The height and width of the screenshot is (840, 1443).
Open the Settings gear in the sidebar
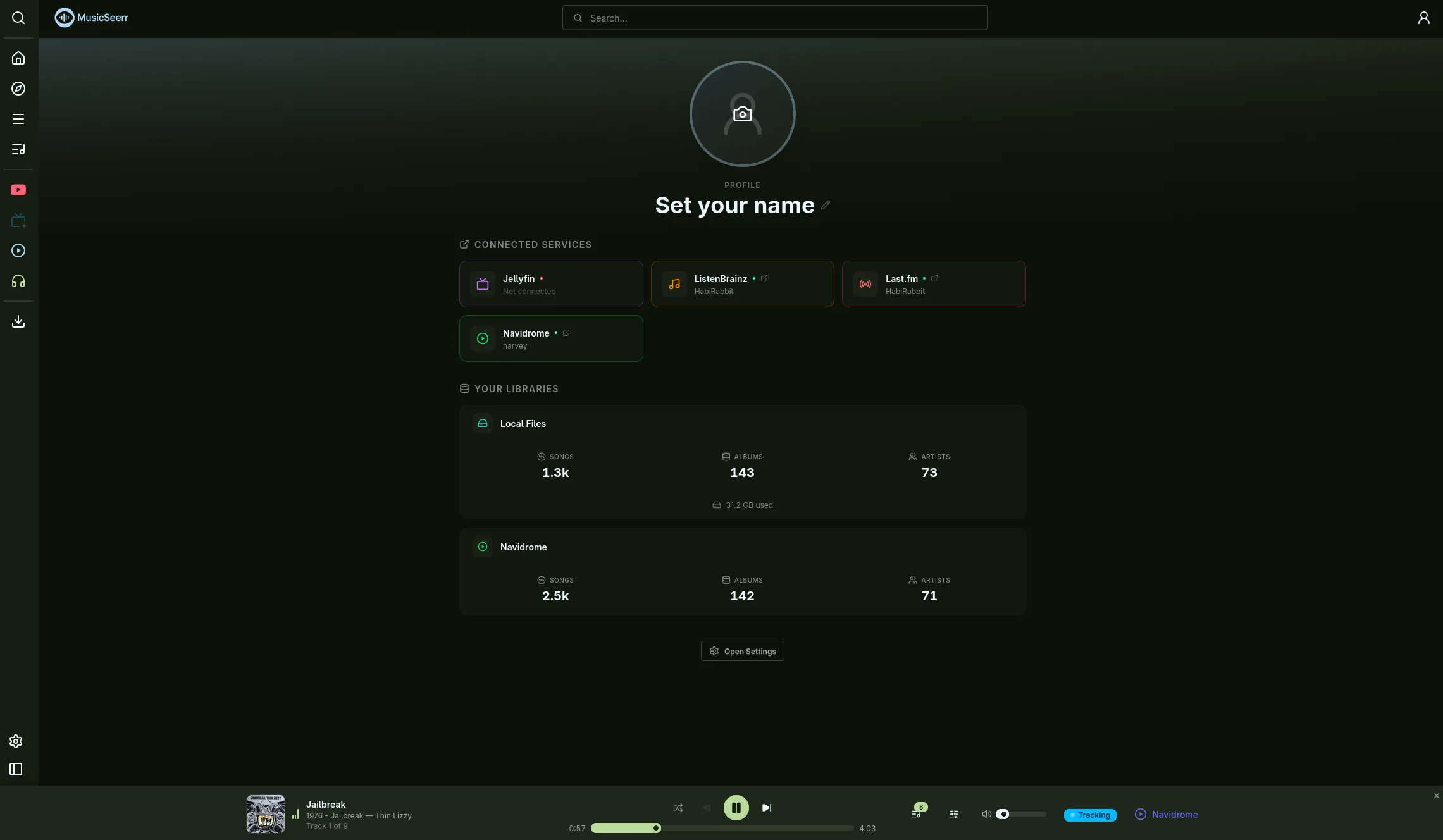click(x=15, y=741)
